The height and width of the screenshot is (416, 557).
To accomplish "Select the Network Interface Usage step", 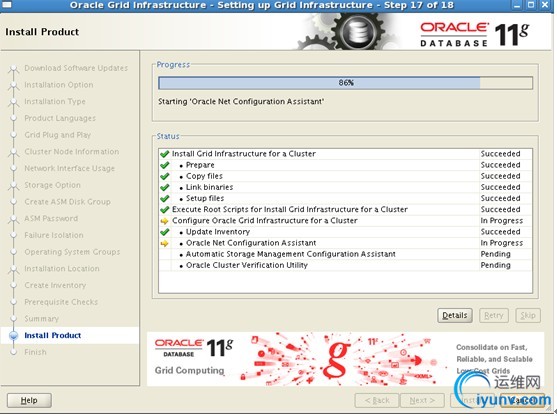I will click(x=70, y=168).
